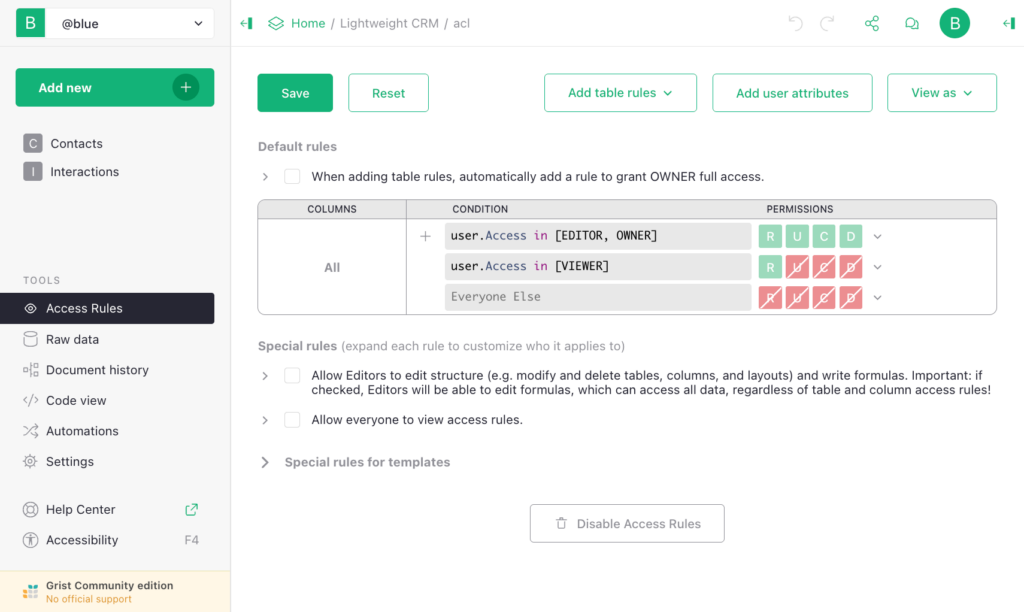Toggle Update permission for EDITOR, OWNER rule
The height and width of the screenshot is (612, 1024).
pyautogui.click(x=797, y=236)
